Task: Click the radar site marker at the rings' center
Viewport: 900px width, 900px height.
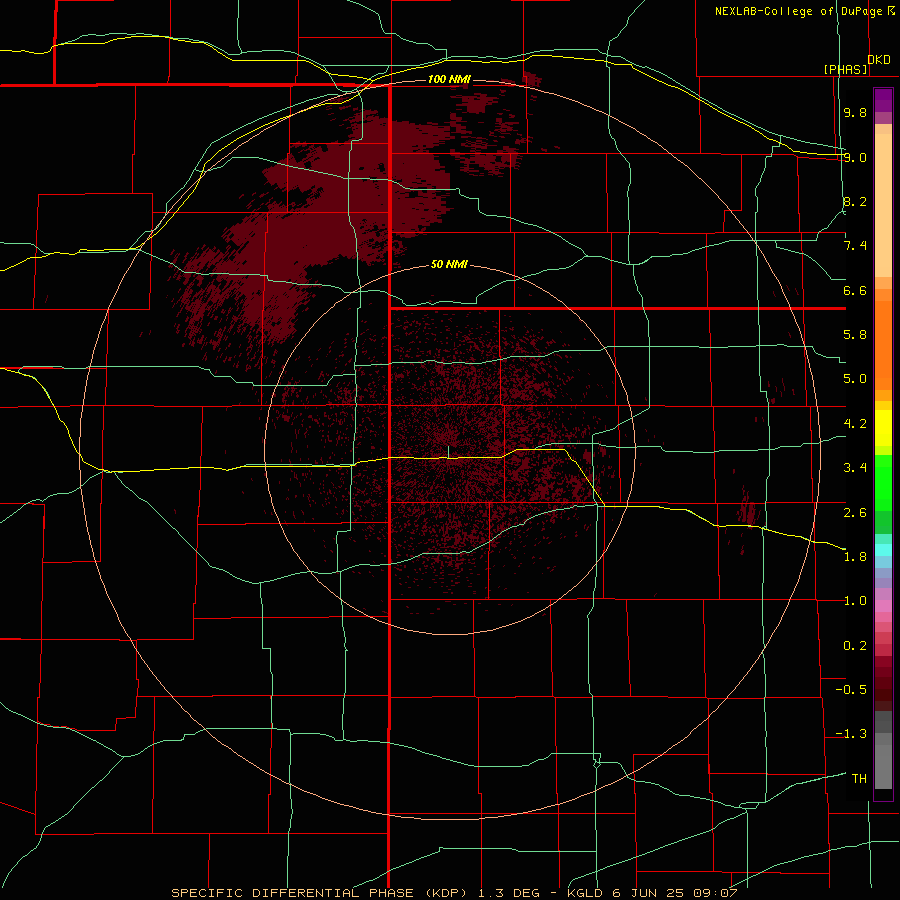Action: (449, 452)
